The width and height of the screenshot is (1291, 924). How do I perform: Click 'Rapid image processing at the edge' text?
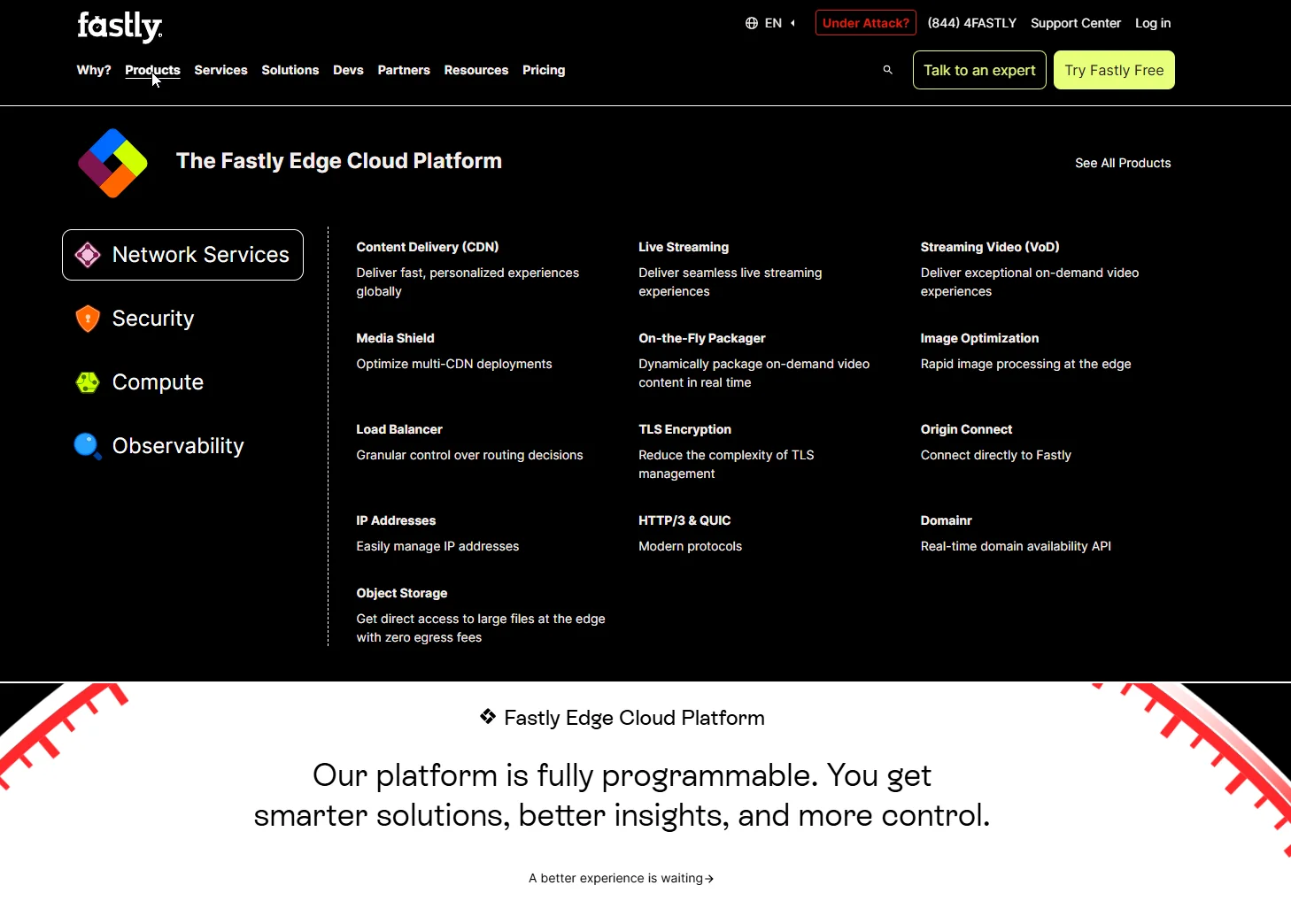tap(1025, 364)
